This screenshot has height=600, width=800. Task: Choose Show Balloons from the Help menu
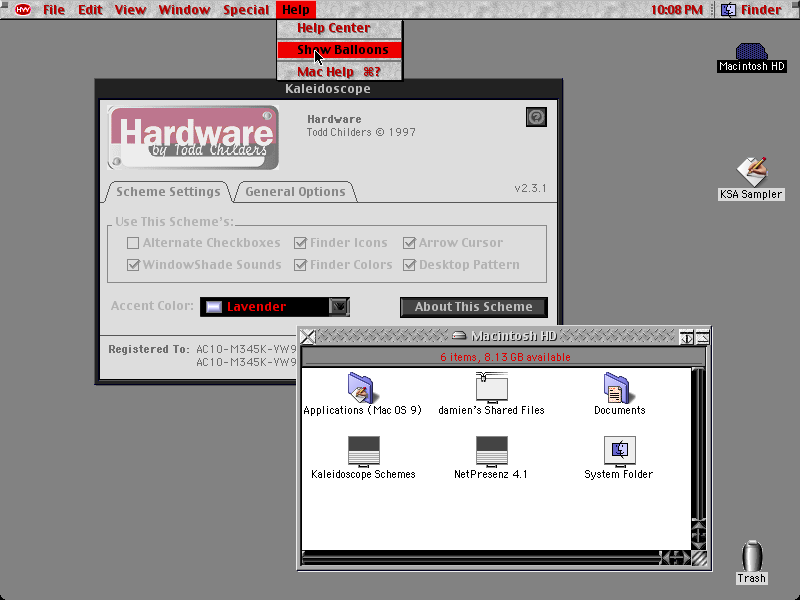click(x=339, y=50)
